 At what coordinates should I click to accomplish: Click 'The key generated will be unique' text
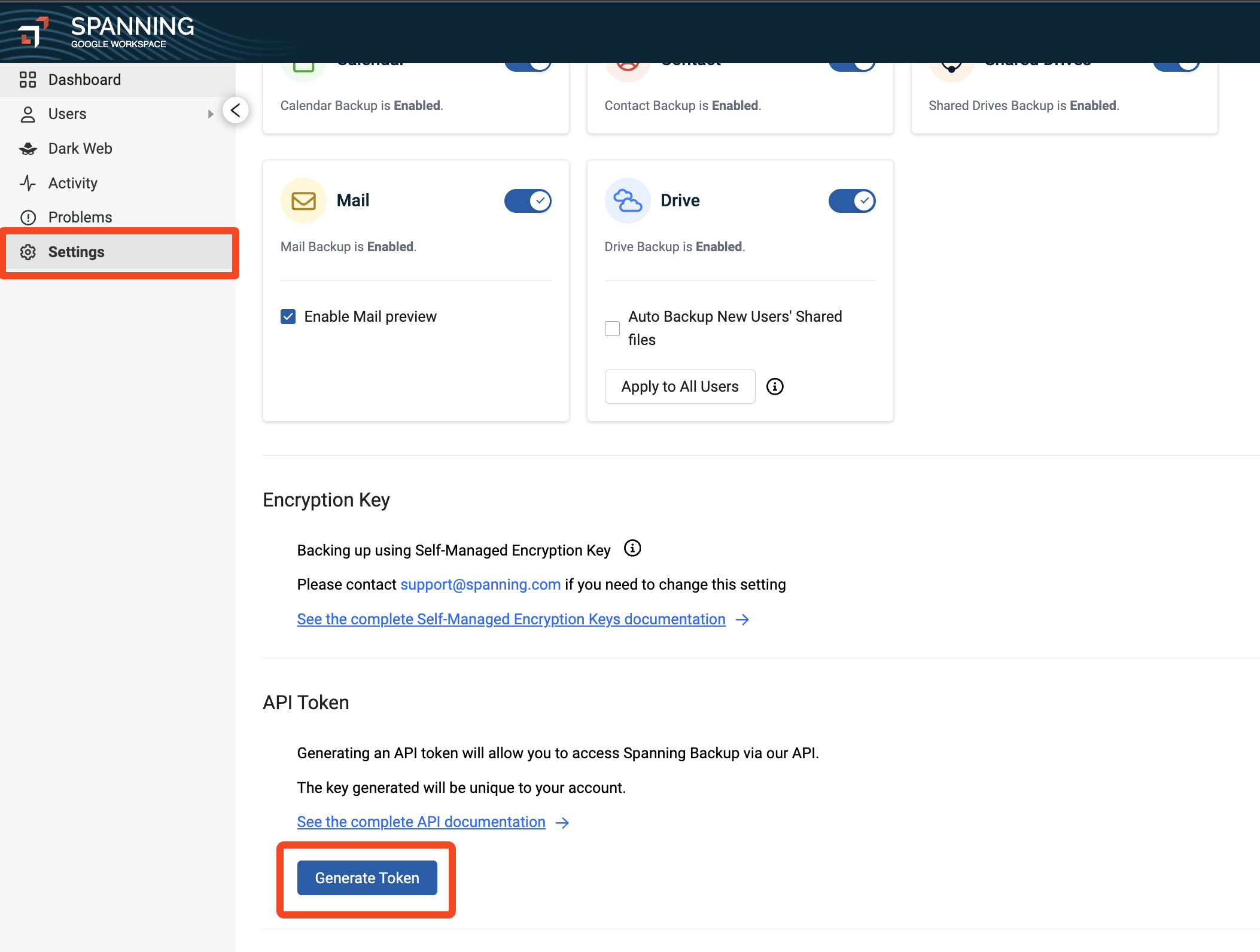(x=461, y=788)
